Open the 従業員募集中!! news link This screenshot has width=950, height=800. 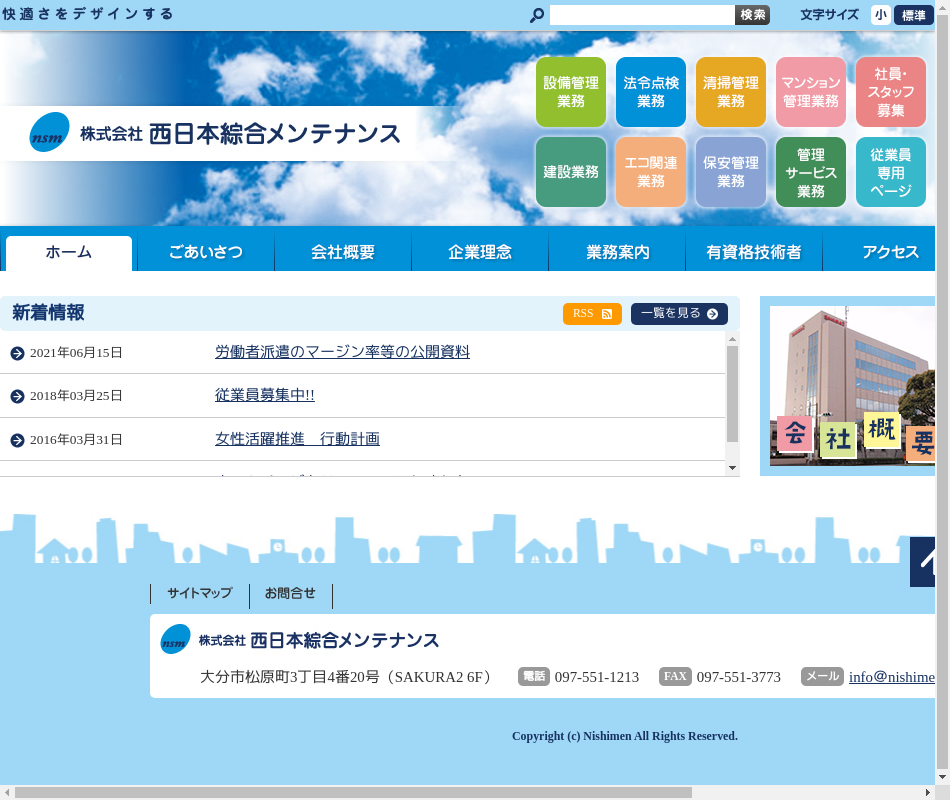click(265, 395)
